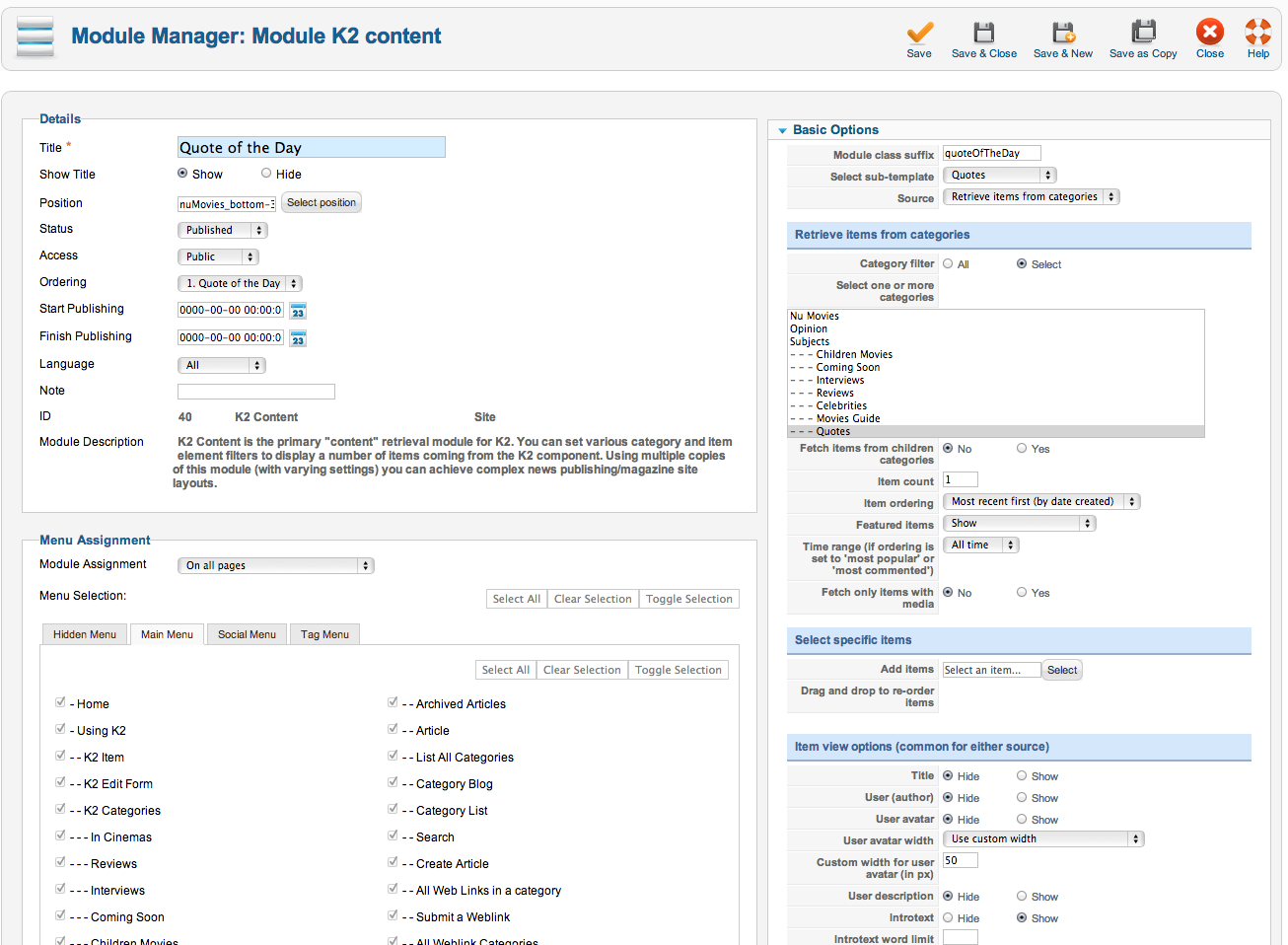This screenshot has height=945, width=1288.
Task: Open the Module Assignment dropdown
Action: (x=276, y=565)
